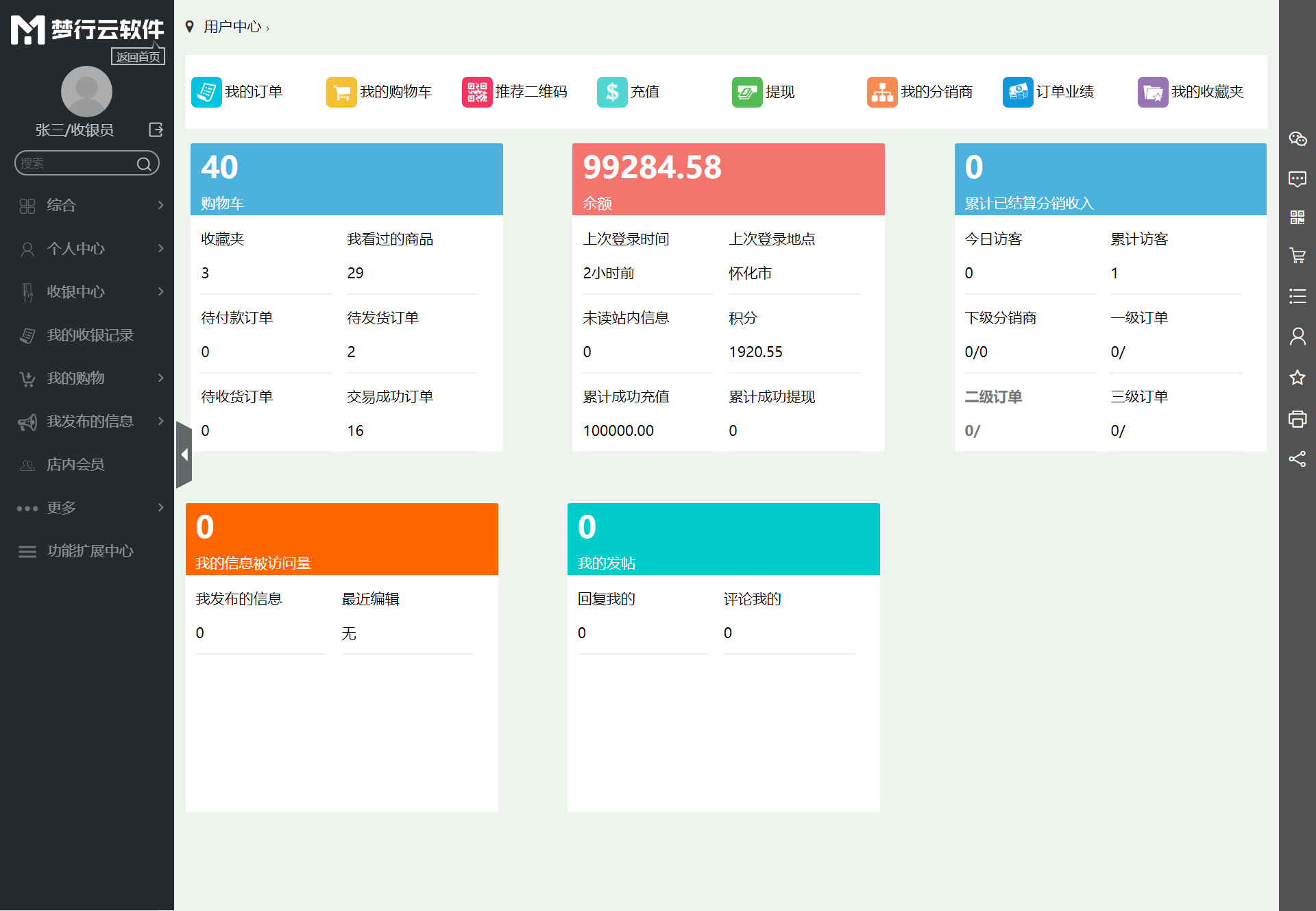This screenshot has height=911, width=1316.
Task: Click the star favorite icon on right
Action: 1297,378
